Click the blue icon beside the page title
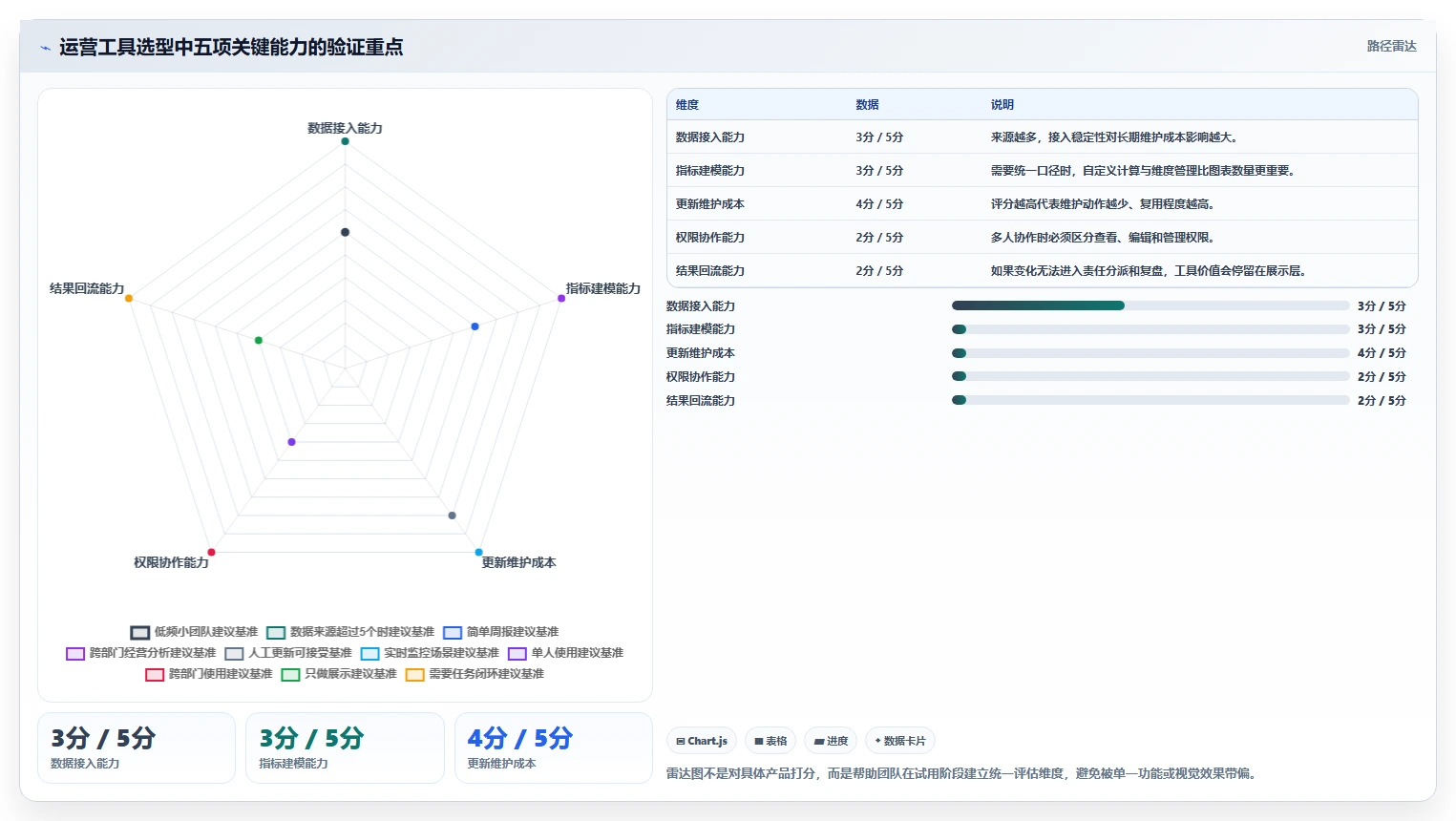Screen dimensions: 1456x821 click(45, 48)
